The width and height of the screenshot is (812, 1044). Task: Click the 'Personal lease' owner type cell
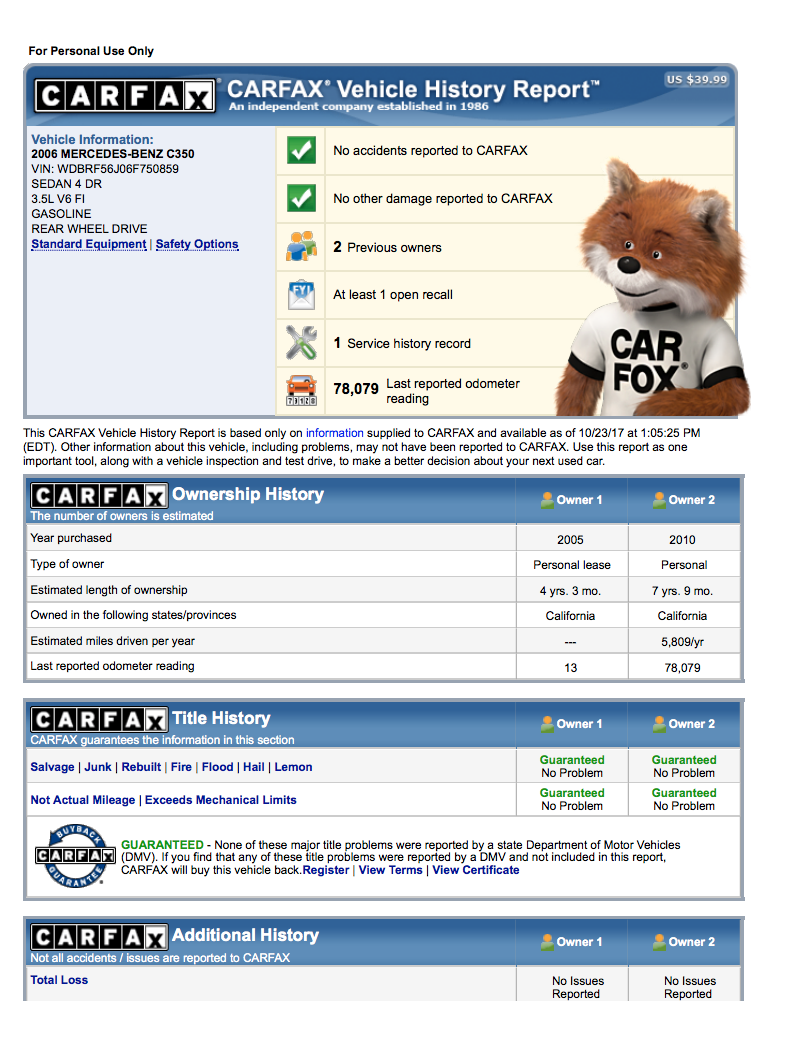(x=572, y=565)
